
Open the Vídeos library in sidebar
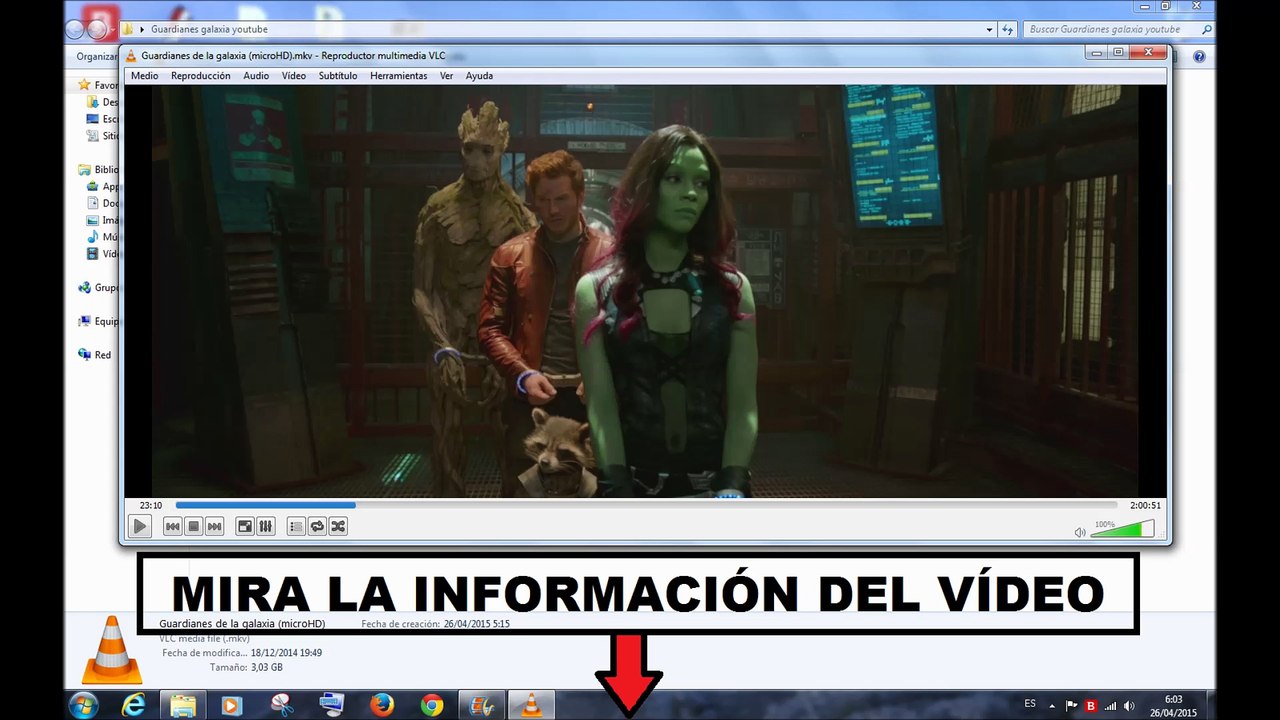point(102,254)
